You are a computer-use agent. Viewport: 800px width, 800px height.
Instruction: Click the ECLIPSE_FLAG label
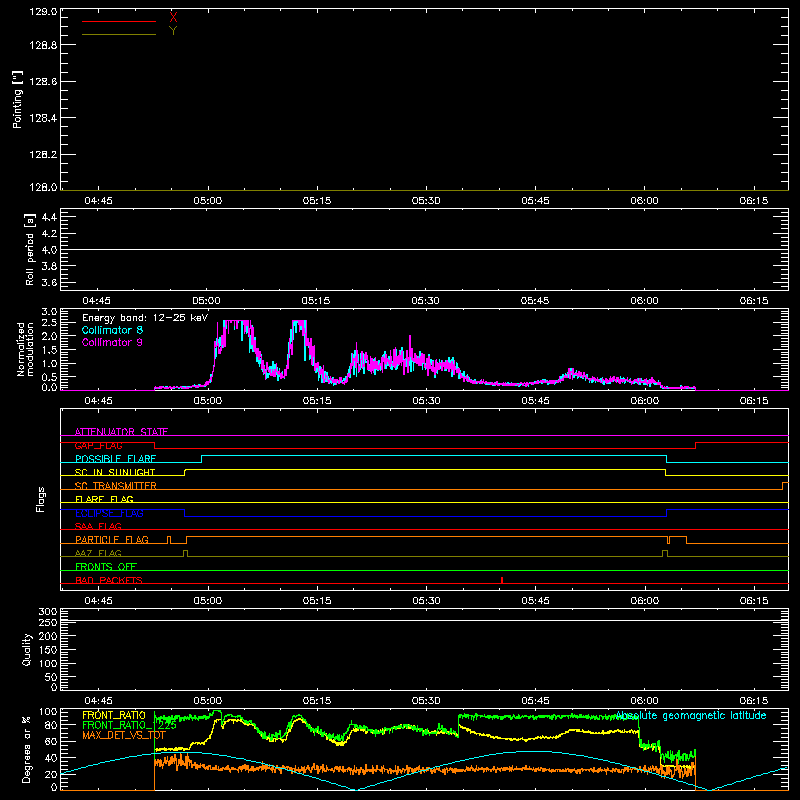109,513
